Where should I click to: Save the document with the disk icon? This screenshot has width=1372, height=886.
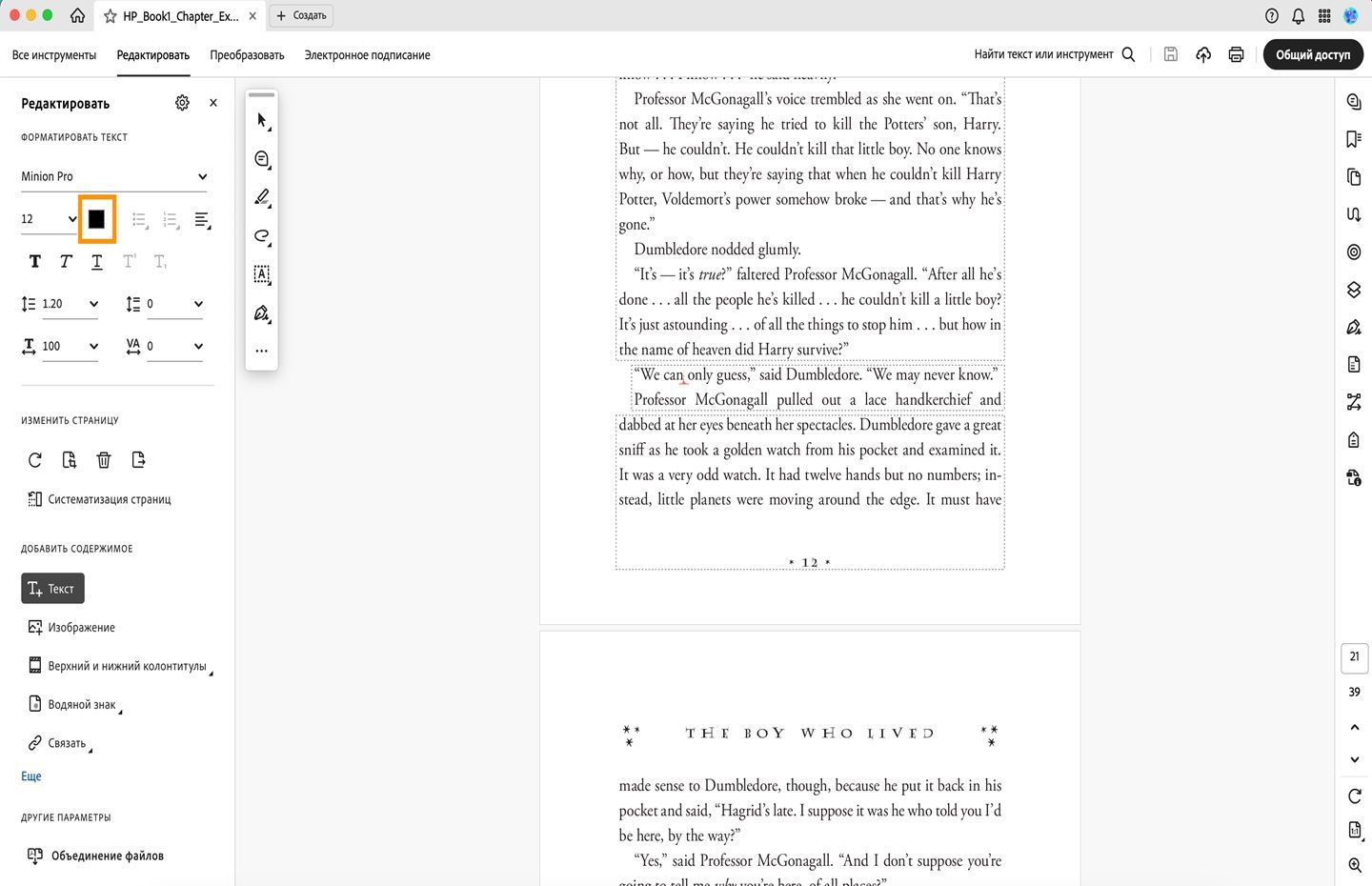click(x=1171, y=54)
